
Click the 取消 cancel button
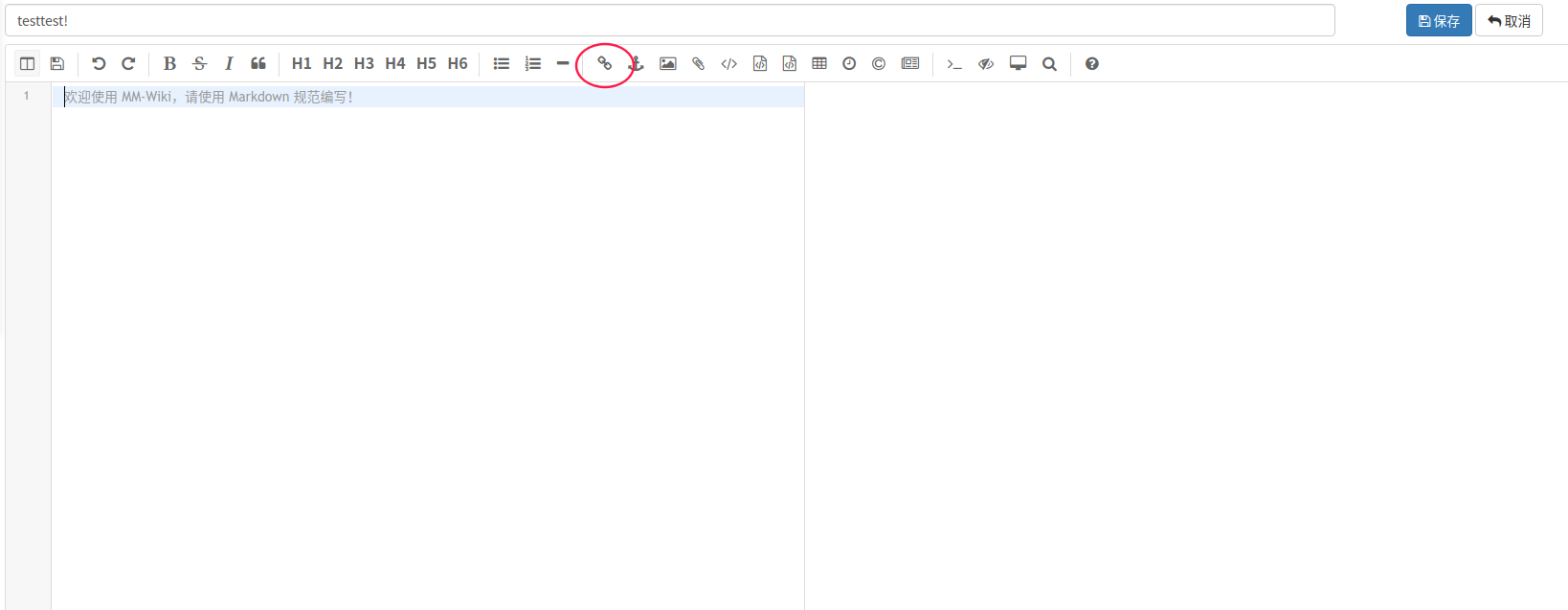tap(1509, 20)
